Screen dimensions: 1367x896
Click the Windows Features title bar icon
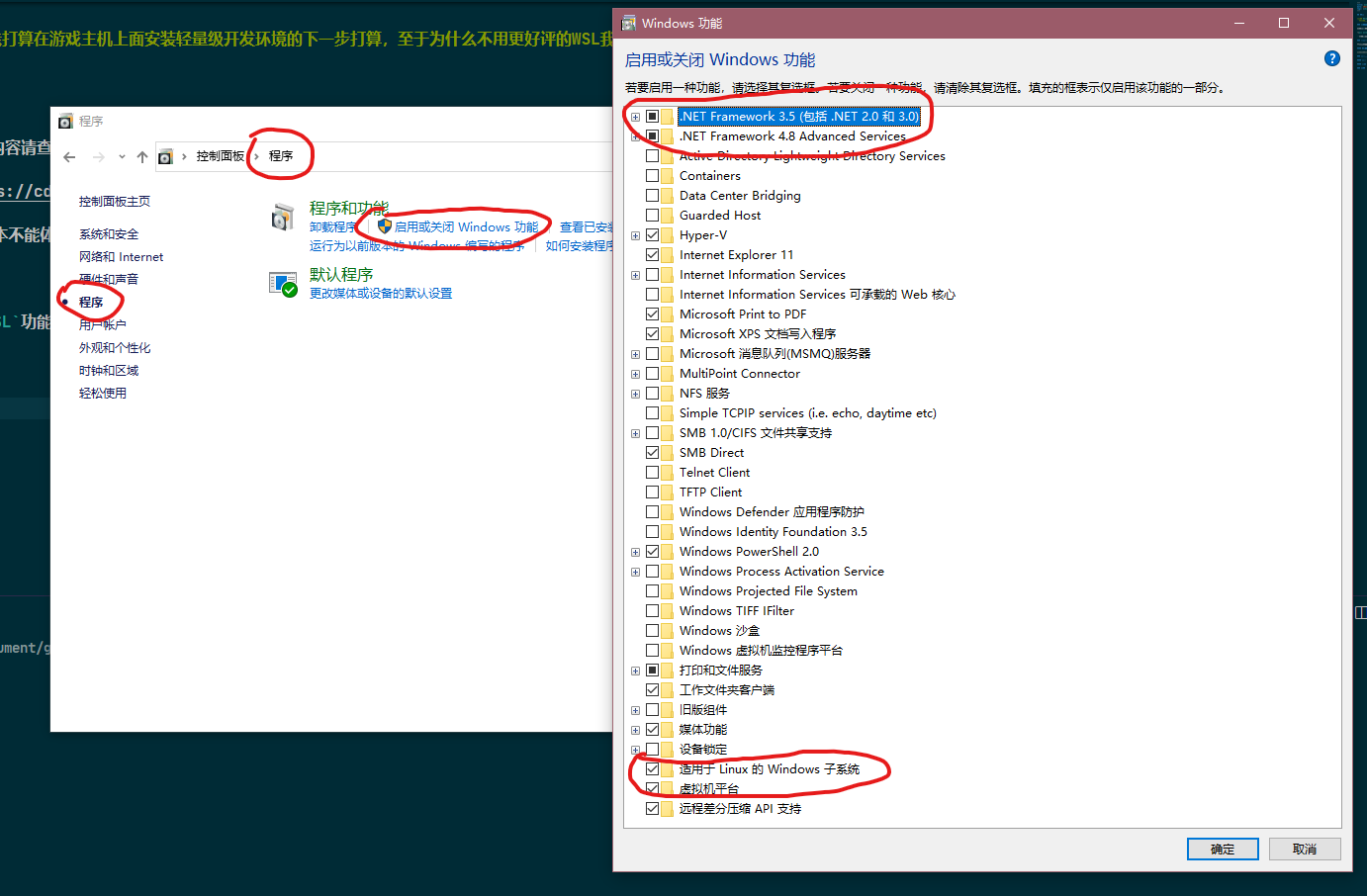[x=628, y=23]
